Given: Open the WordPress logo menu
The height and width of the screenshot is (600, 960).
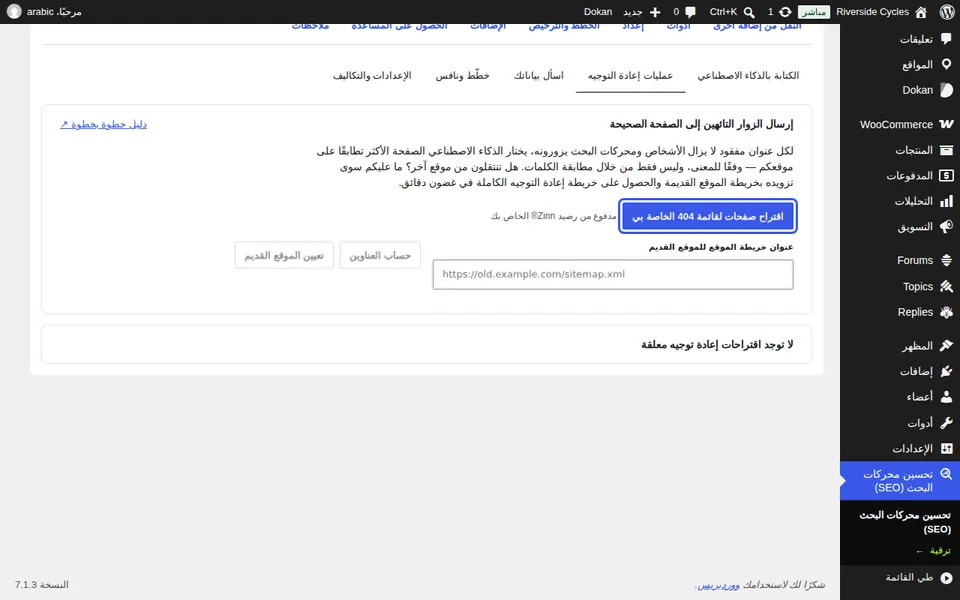Looking at the screenshot, I should pyautogui.click(x=947, y=12).
